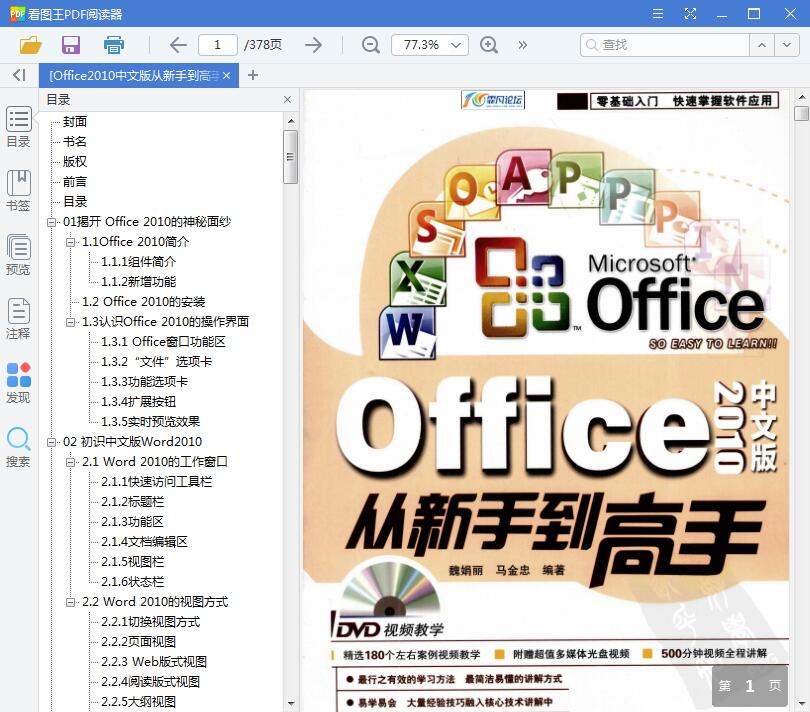Collapse the 2.1 Word 2010的工作窗口 section
Image resolution: width=810 pixels, height=712 pixels.
point(70,462)
